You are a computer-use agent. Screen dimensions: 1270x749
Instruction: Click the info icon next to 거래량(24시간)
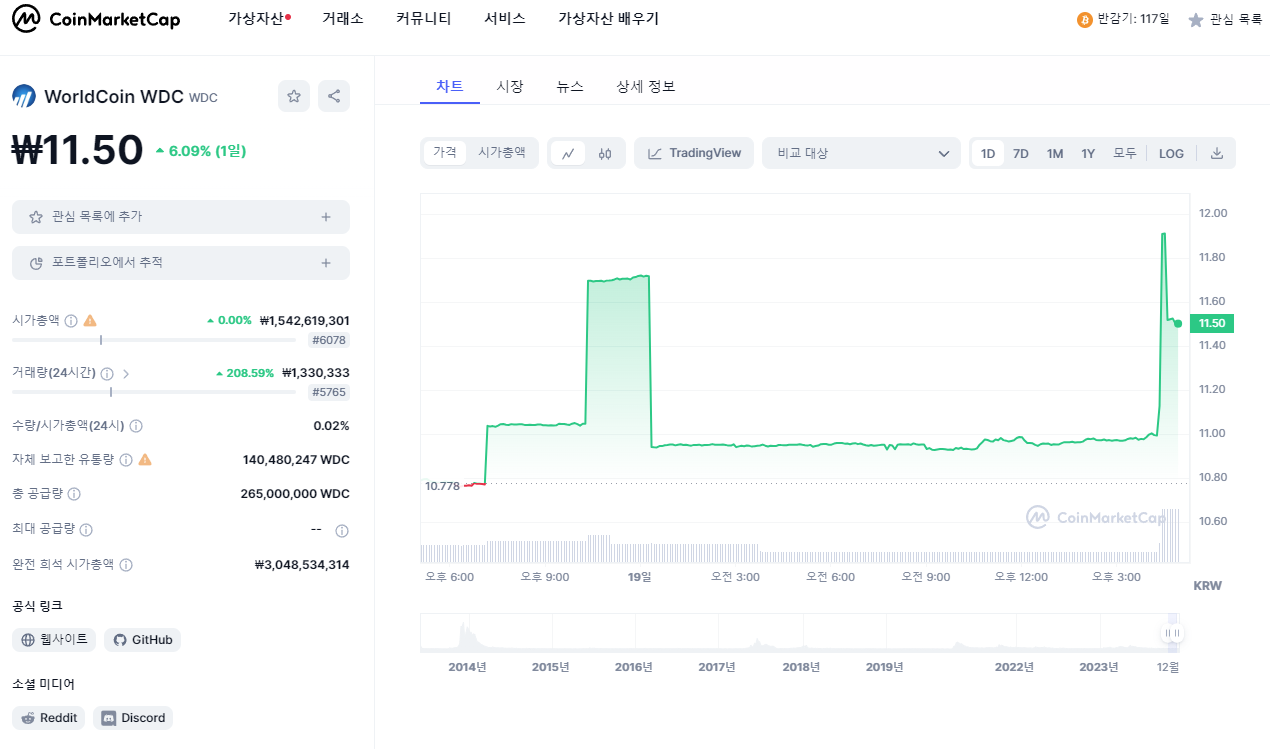107,373
